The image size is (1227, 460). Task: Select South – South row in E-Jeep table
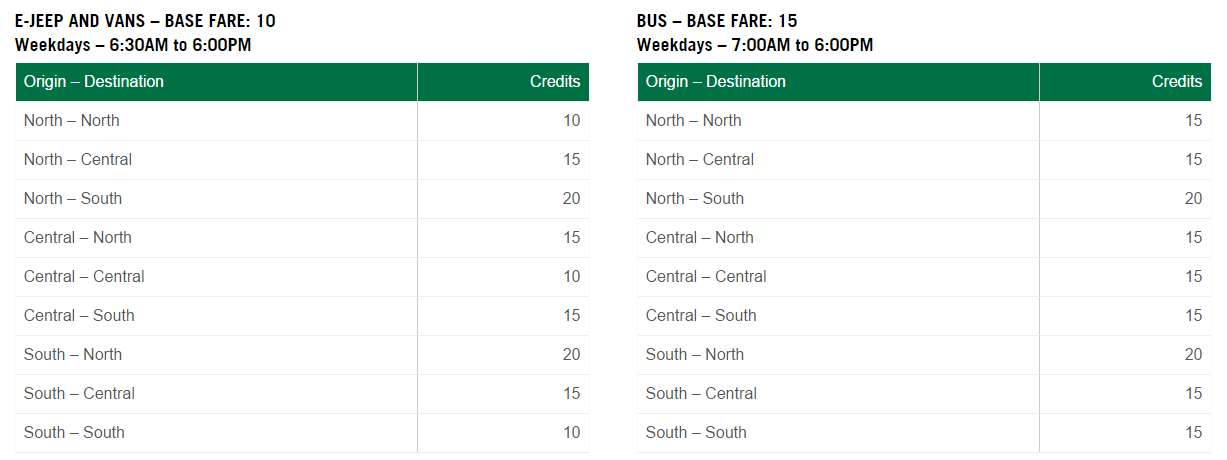[x=74, y=433]
